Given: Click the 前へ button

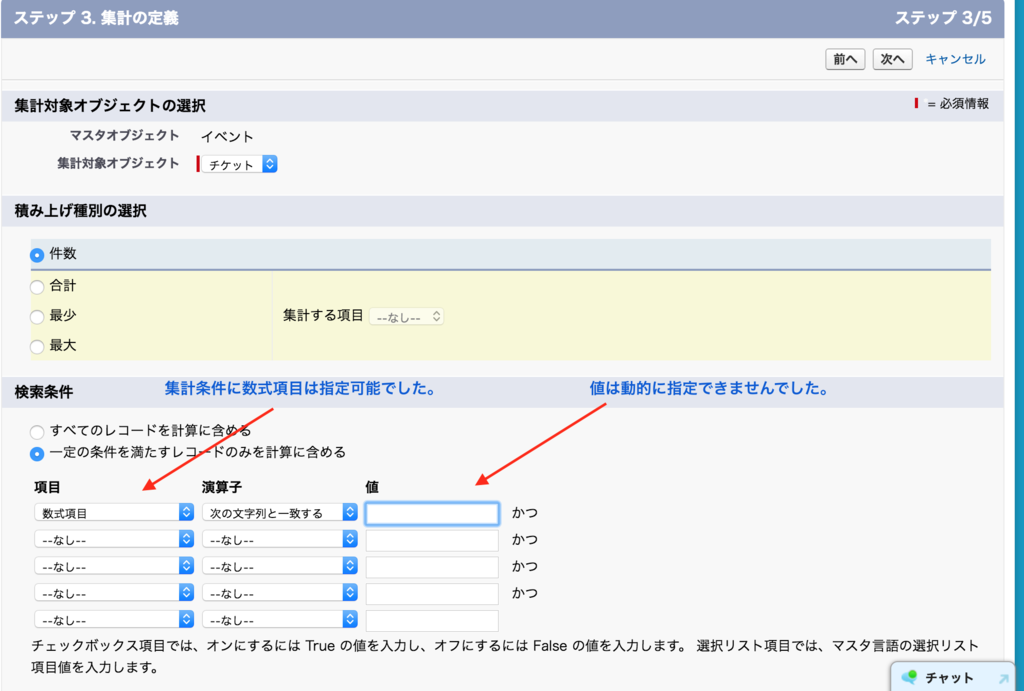Looking at the screenshot, I should point(845,59).
